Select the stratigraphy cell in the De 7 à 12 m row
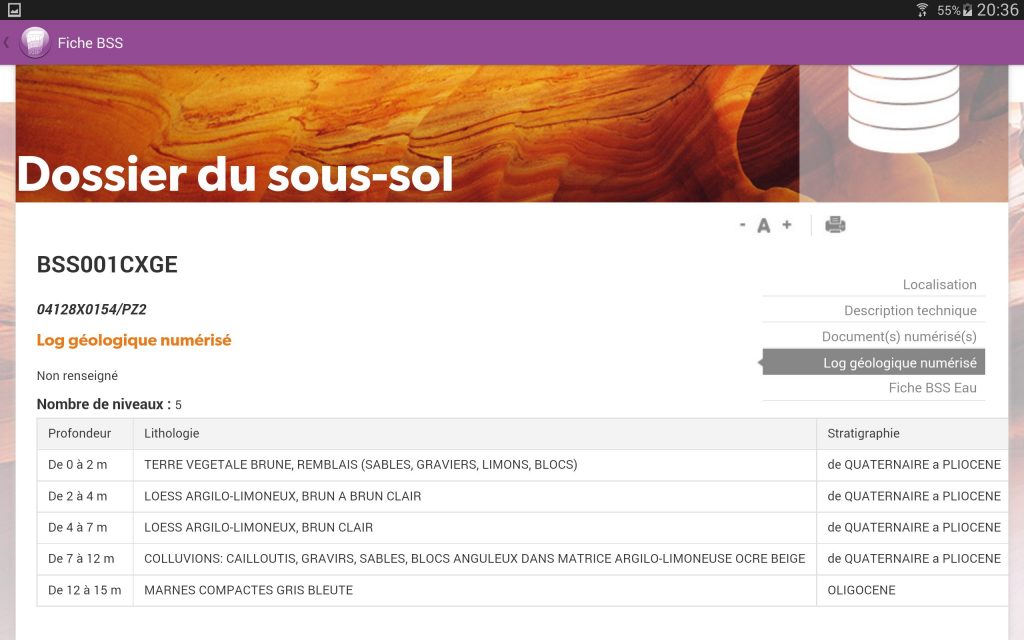Image resolution: width=1024 pixels, height=640 pixels. click(x=912, y=559)
